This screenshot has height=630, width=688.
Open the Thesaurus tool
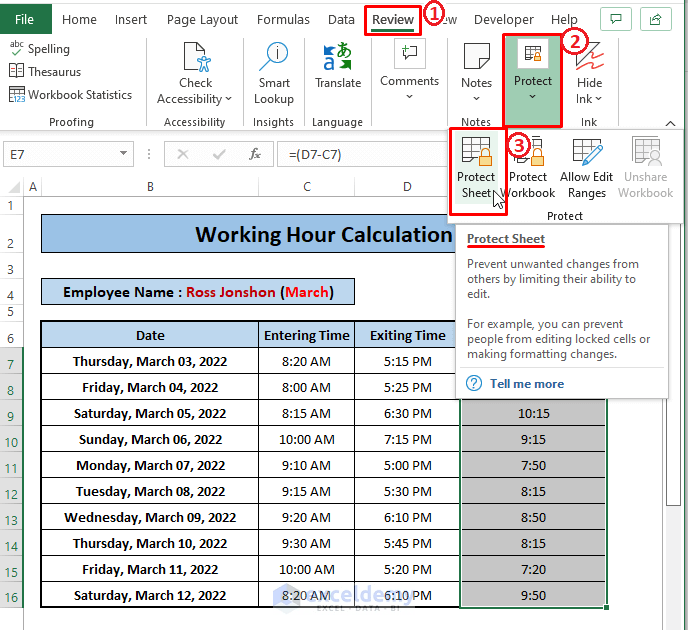(x=45, y=72)
